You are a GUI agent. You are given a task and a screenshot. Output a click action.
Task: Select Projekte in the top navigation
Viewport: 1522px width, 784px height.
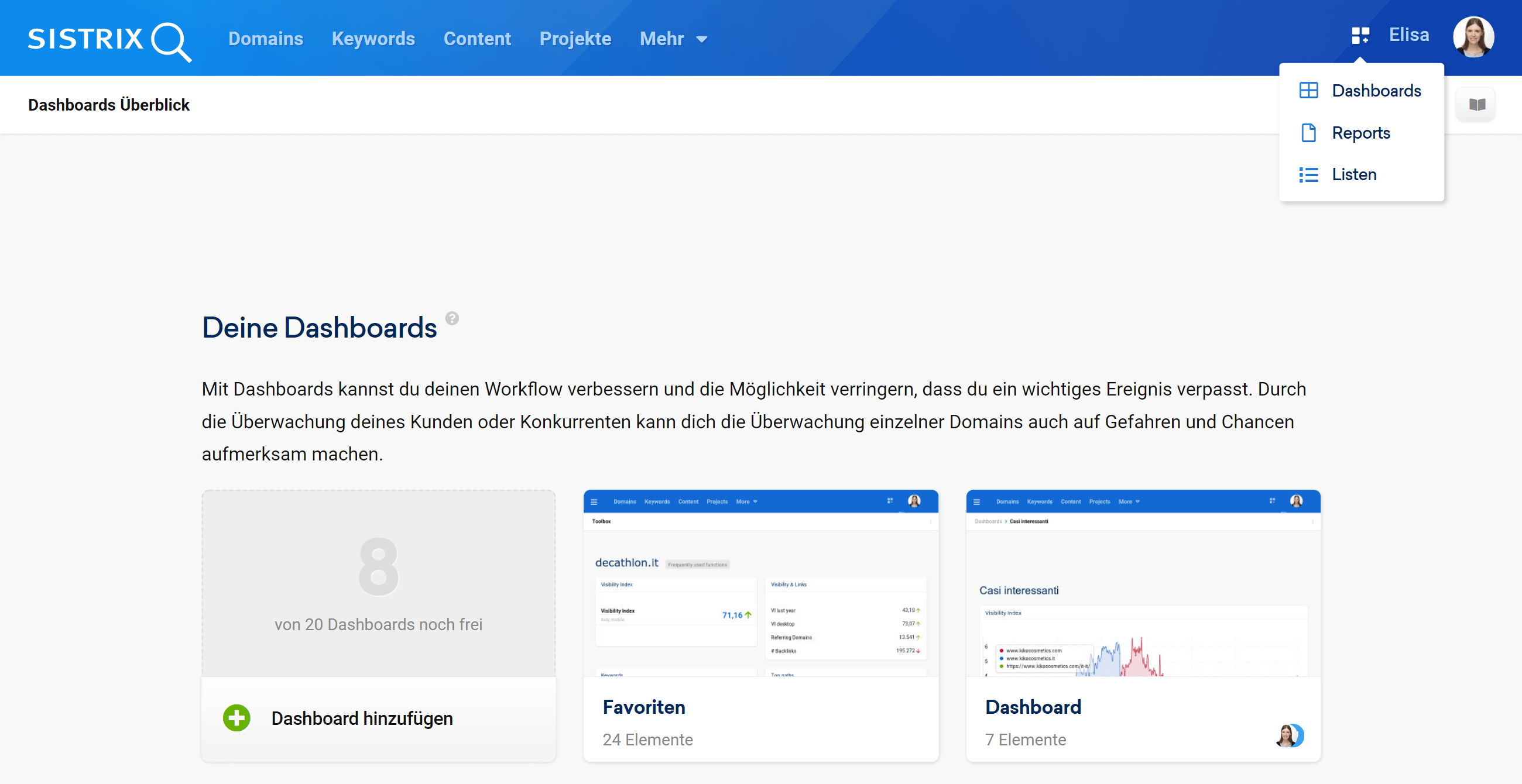[575, 39]
